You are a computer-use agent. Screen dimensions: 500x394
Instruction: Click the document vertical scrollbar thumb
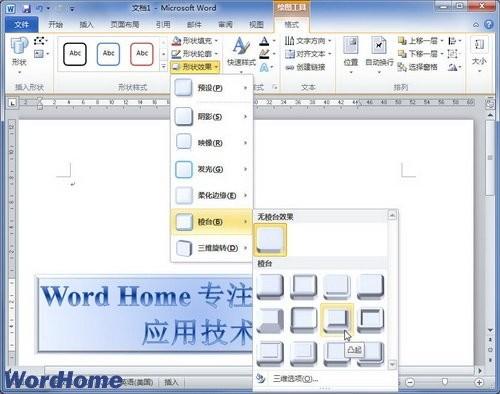click(x=490, y=157)
